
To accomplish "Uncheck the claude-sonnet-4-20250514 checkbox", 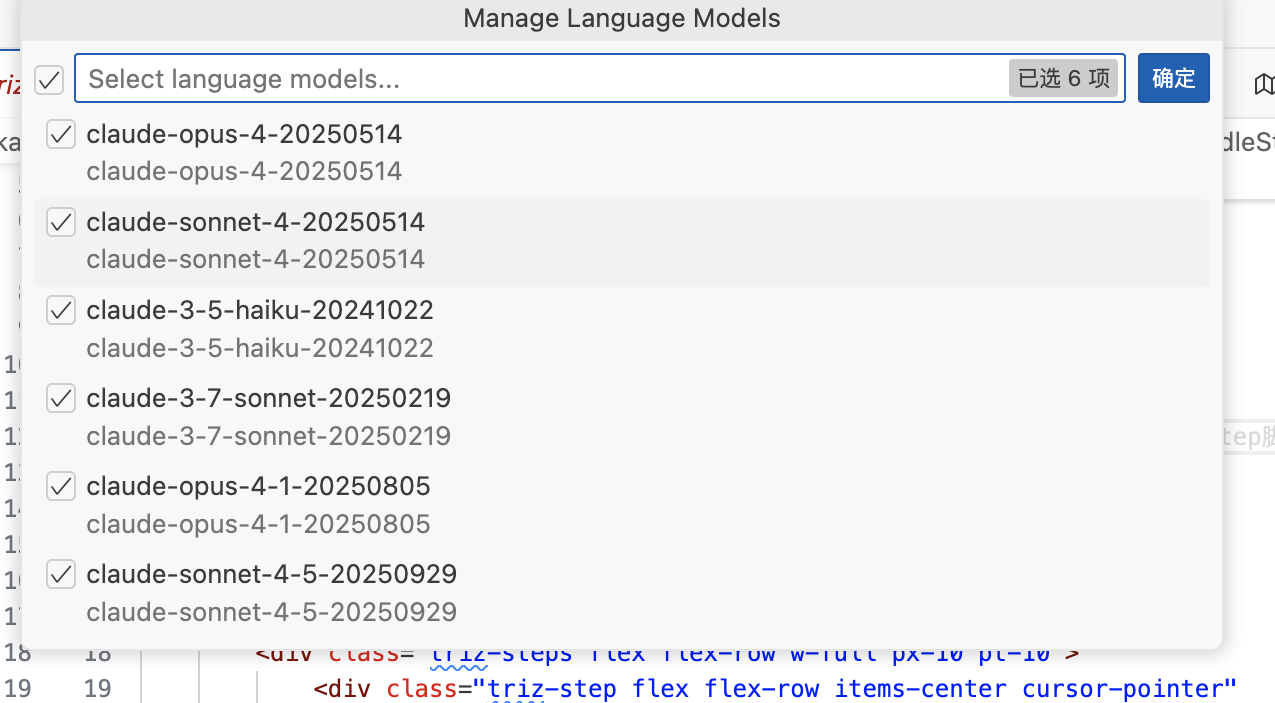I will [61, 223].
